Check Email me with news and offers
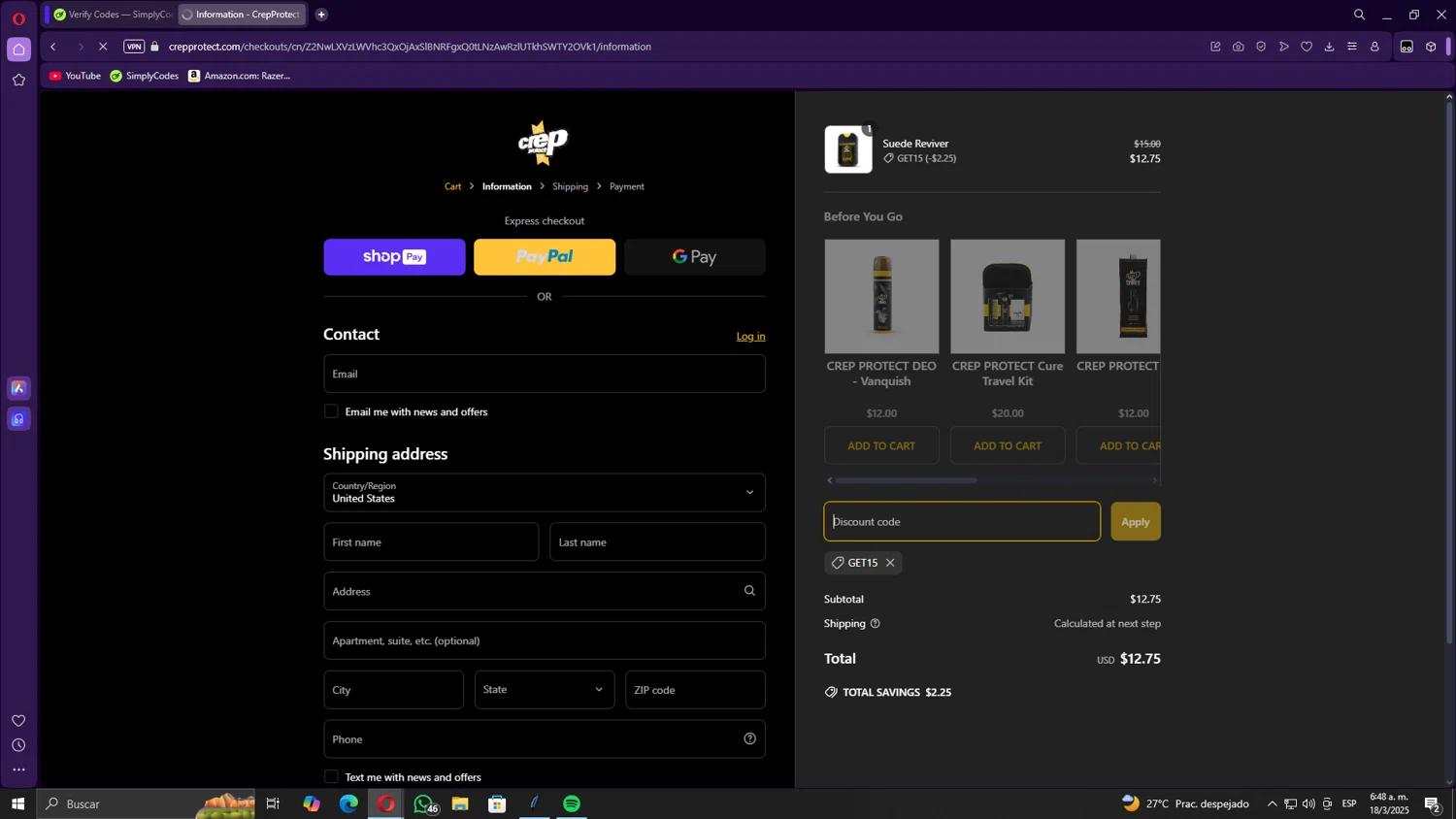Image resolution: width=1456 pixels, height=819 pixels. [331, 411]
